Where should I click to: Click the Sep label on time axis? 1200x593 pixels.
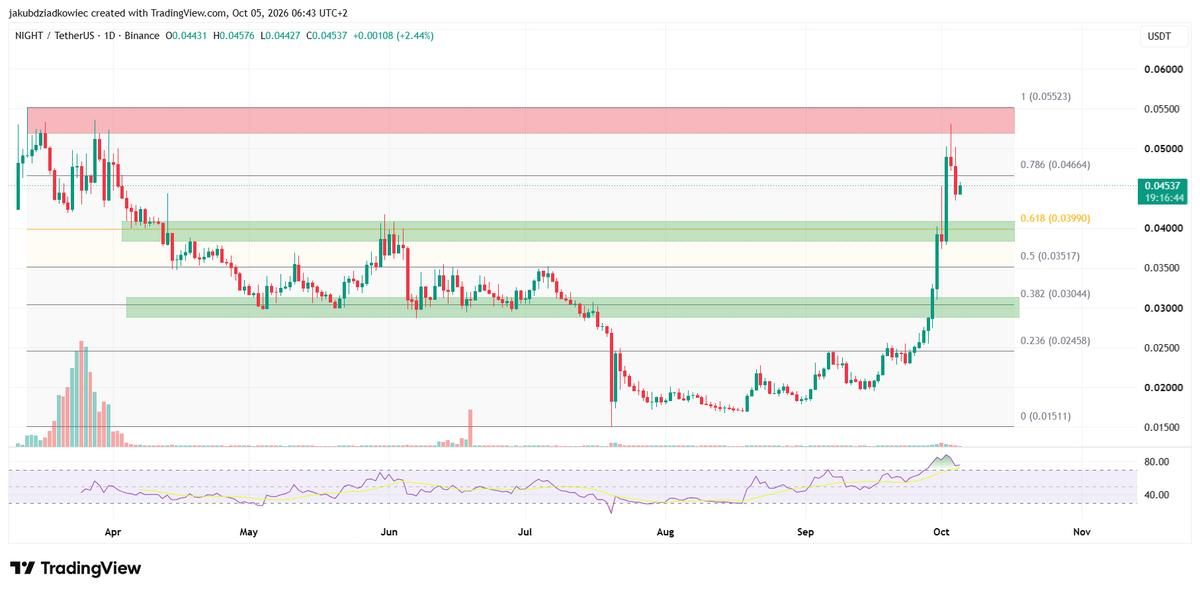click(804, 533)
